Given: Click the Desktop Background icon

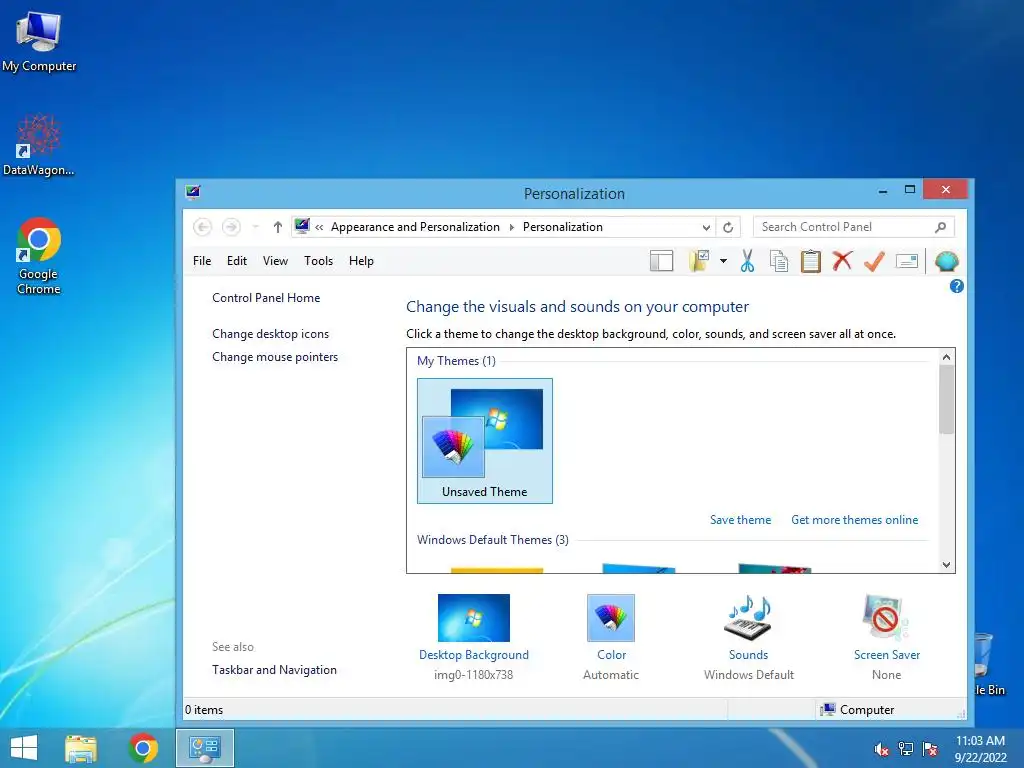Looking at the screenshot, I should click(x=473, y=618).
